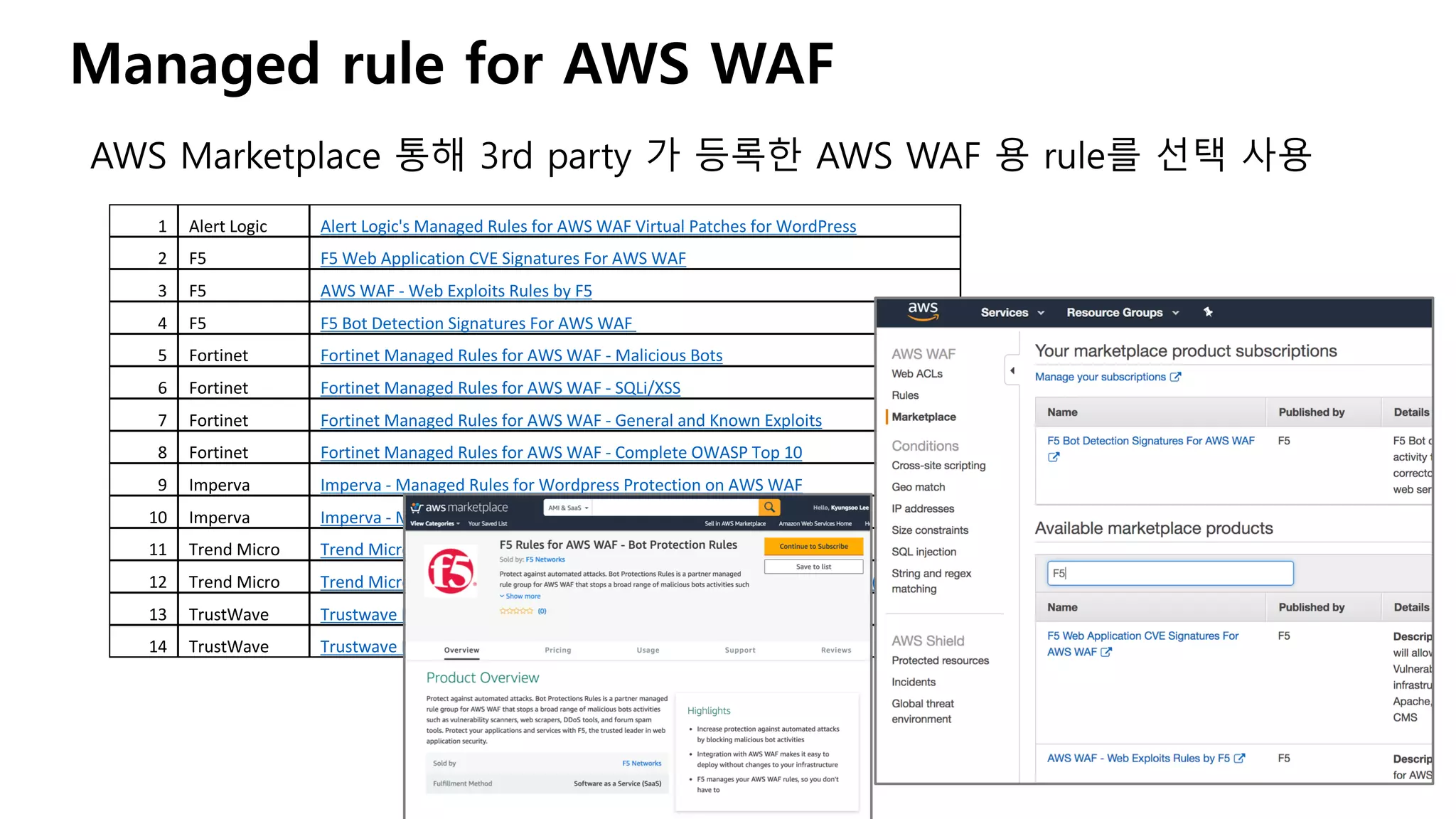Open the AMI & SaaS search category dropdown

point(568,508)
